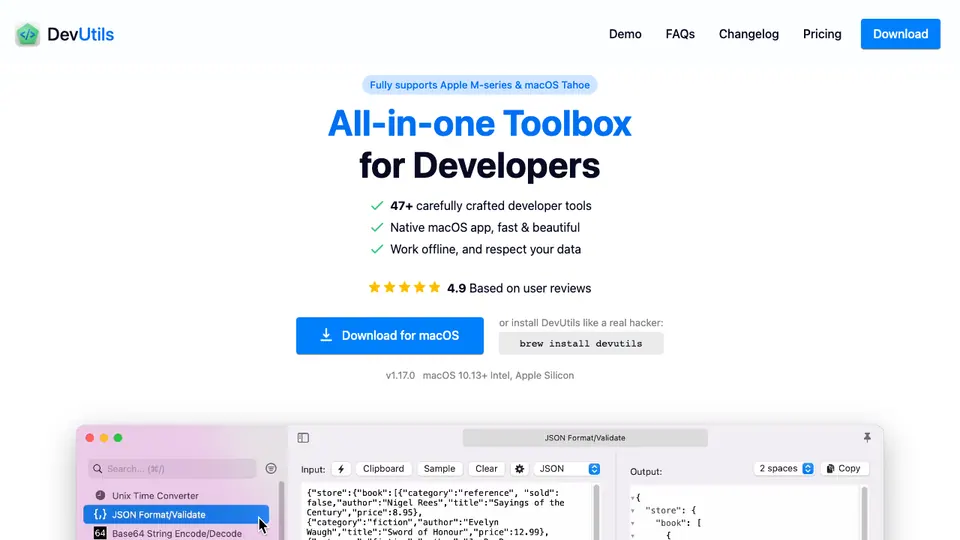Focus the Search tools field
This screenshot has width=960, height=540.
click(x=172, y=469)
